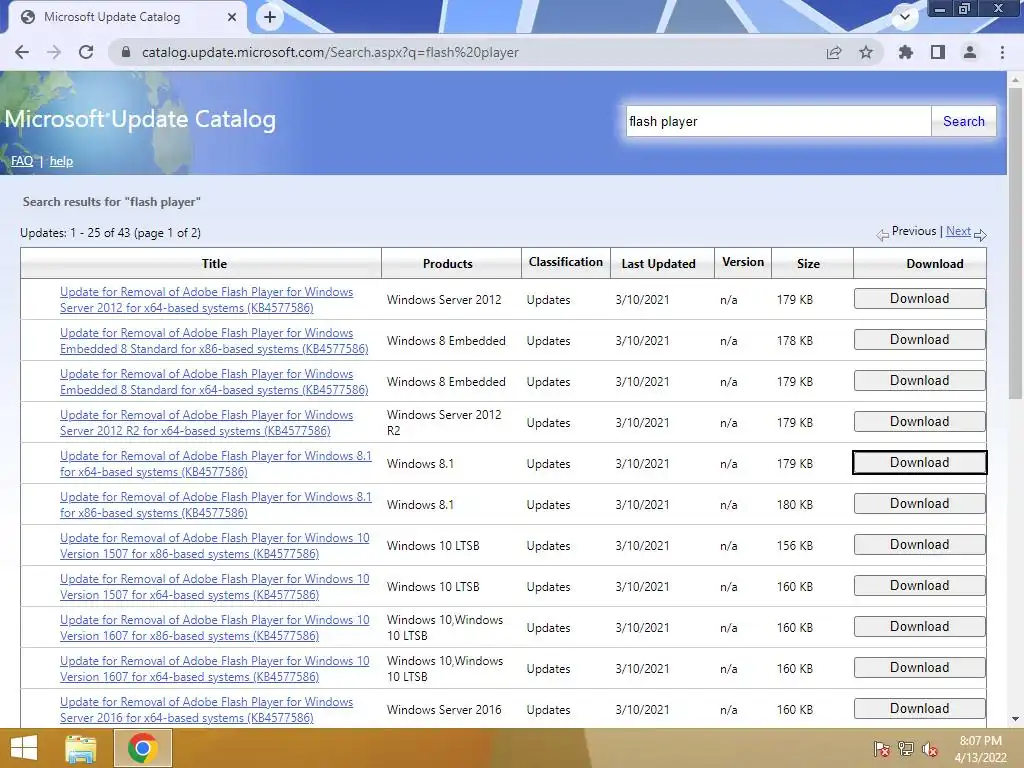
Task: Click the muted volume tray icon
Action: (x=930, y=749)
